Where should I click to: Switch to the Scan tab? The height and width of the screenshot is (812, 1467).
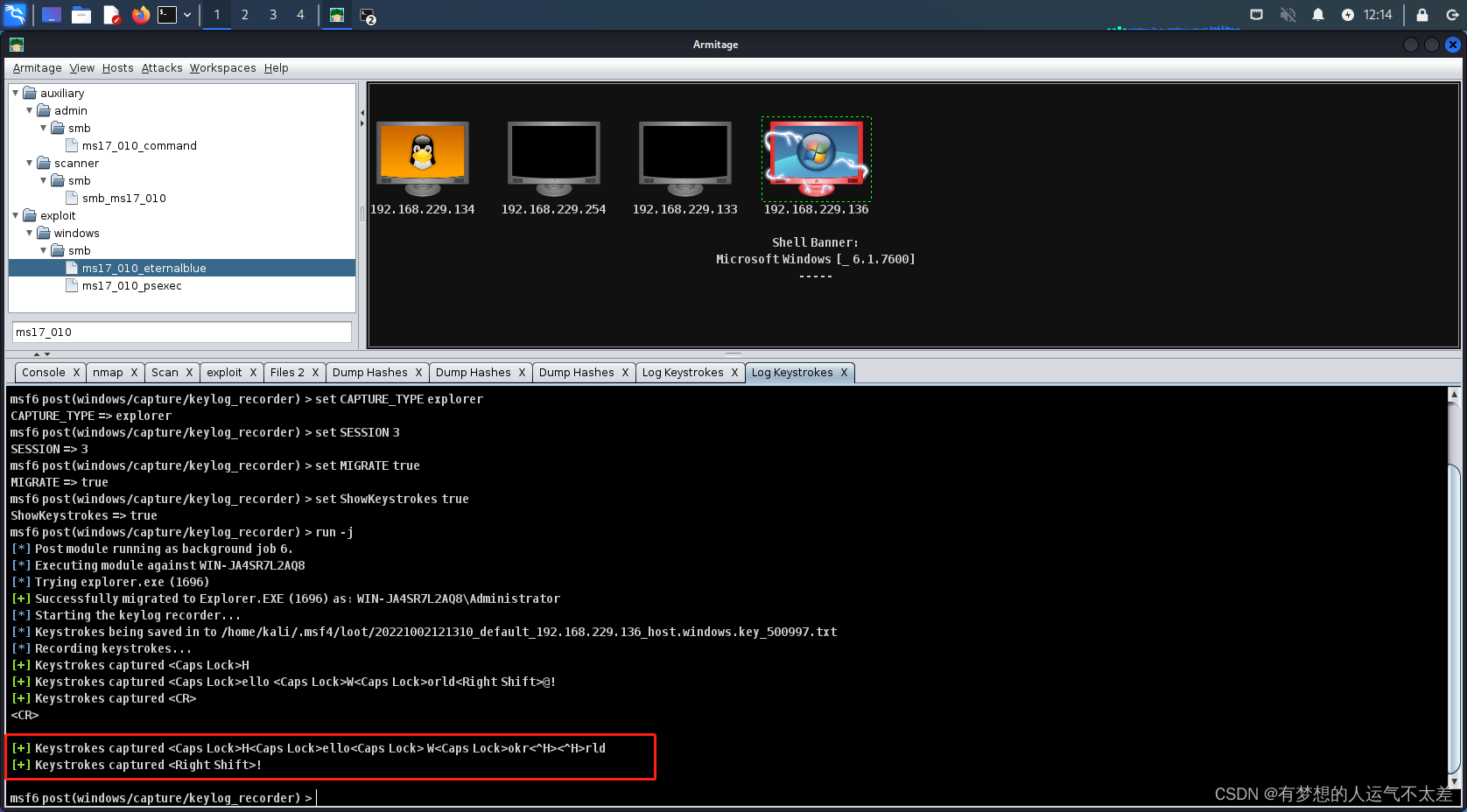[165, 373]
